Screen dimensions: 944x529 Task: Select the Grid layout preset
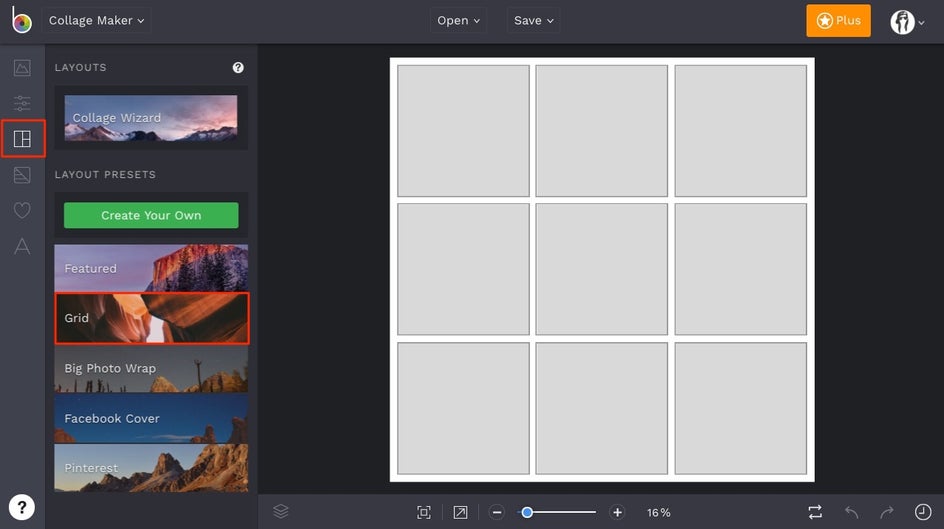click(x=151, y=318)
